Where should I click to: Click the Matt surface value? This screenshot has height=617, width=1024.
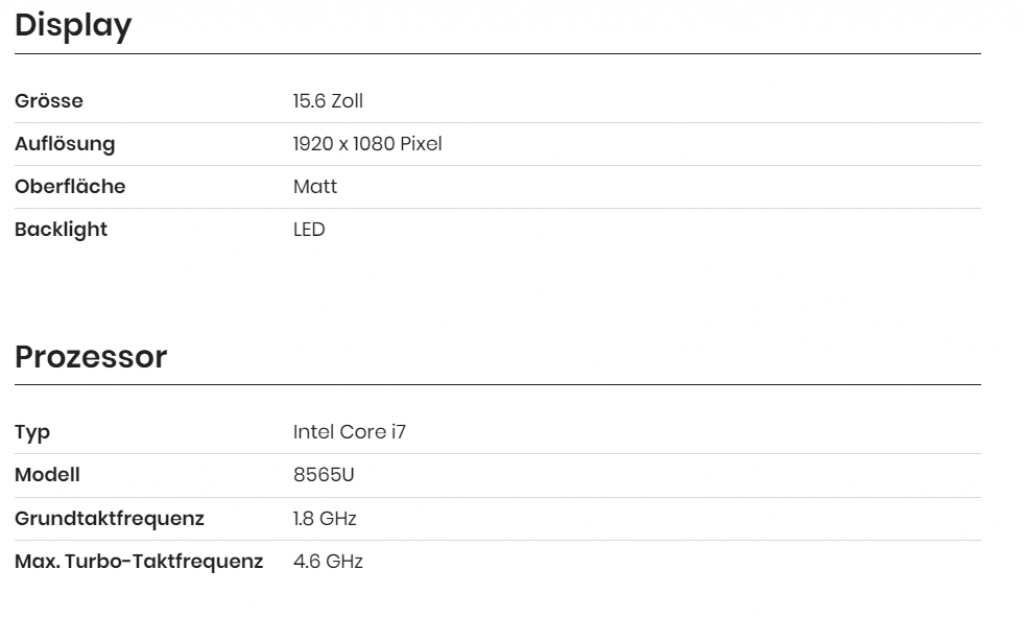315,187
